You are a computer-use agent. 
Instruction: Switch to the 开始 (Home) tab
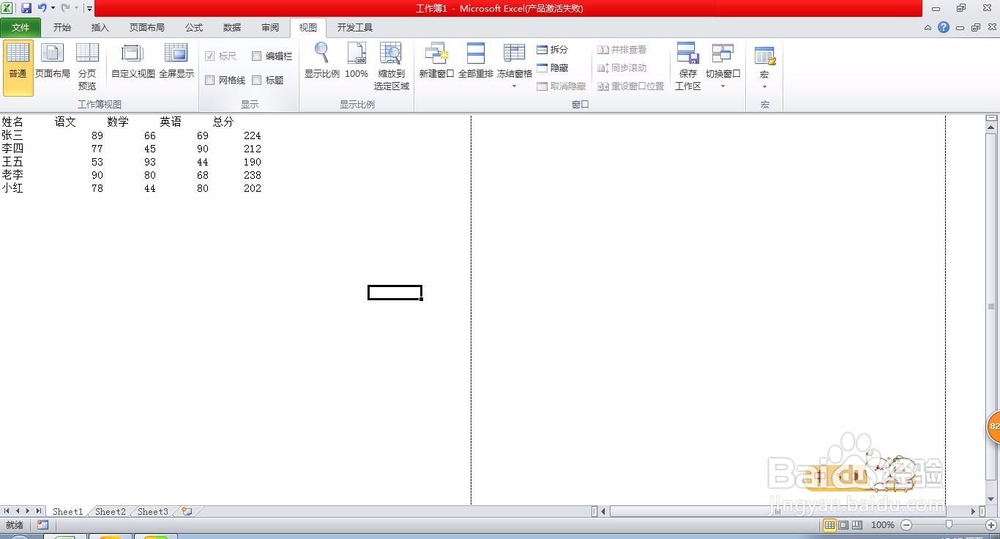tap(62, 27)
